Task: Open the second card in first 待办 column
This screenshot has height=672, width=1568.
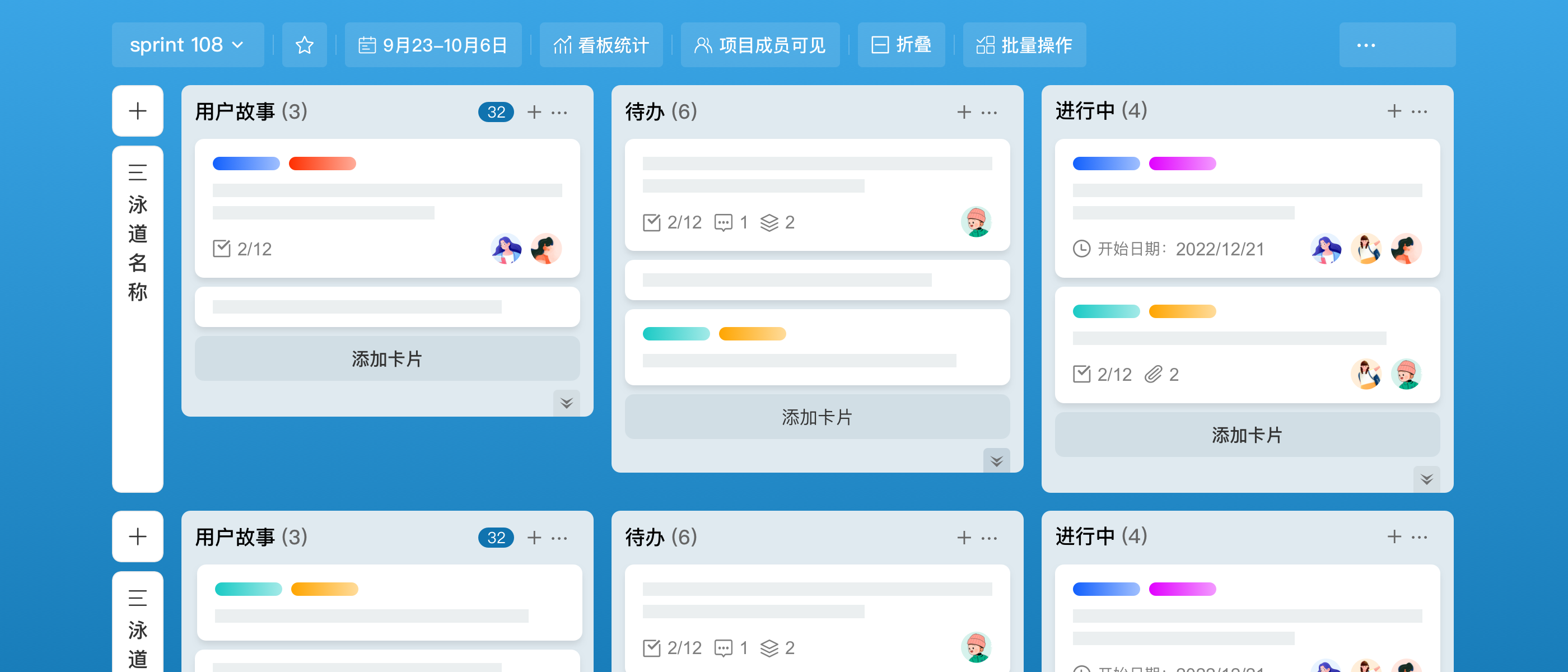Action: [817, 280]
